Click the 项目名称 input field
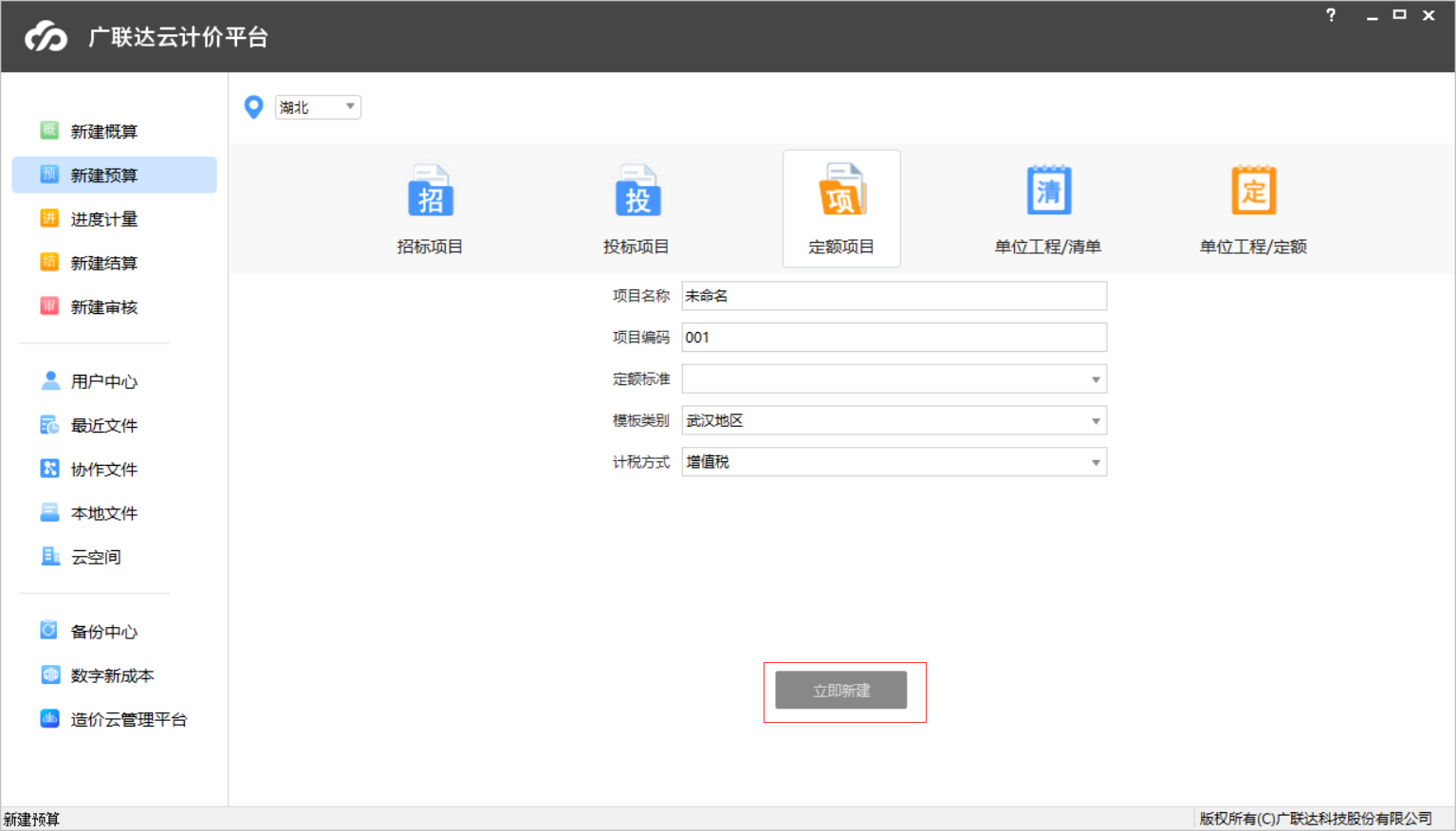 pyautogui.click(x=894, y=296)
